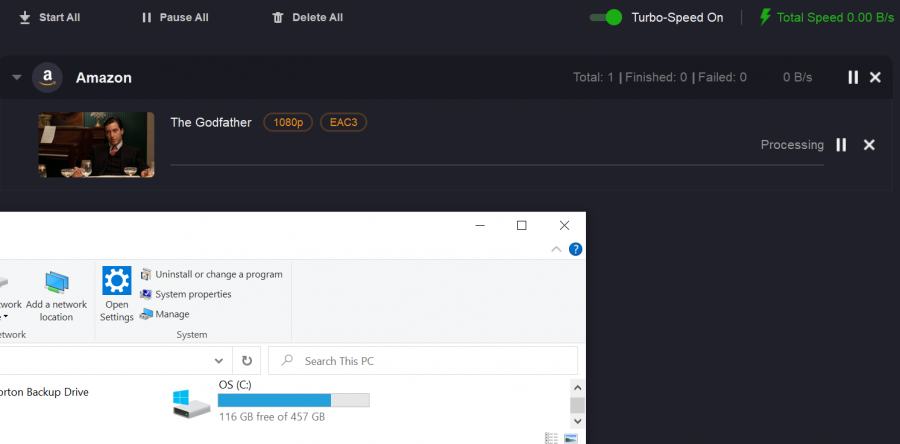The height and width of the screenshot is (444, 900).
Task: Collapse the Amazon group with the triangle
Action: [x=17, y=77]
